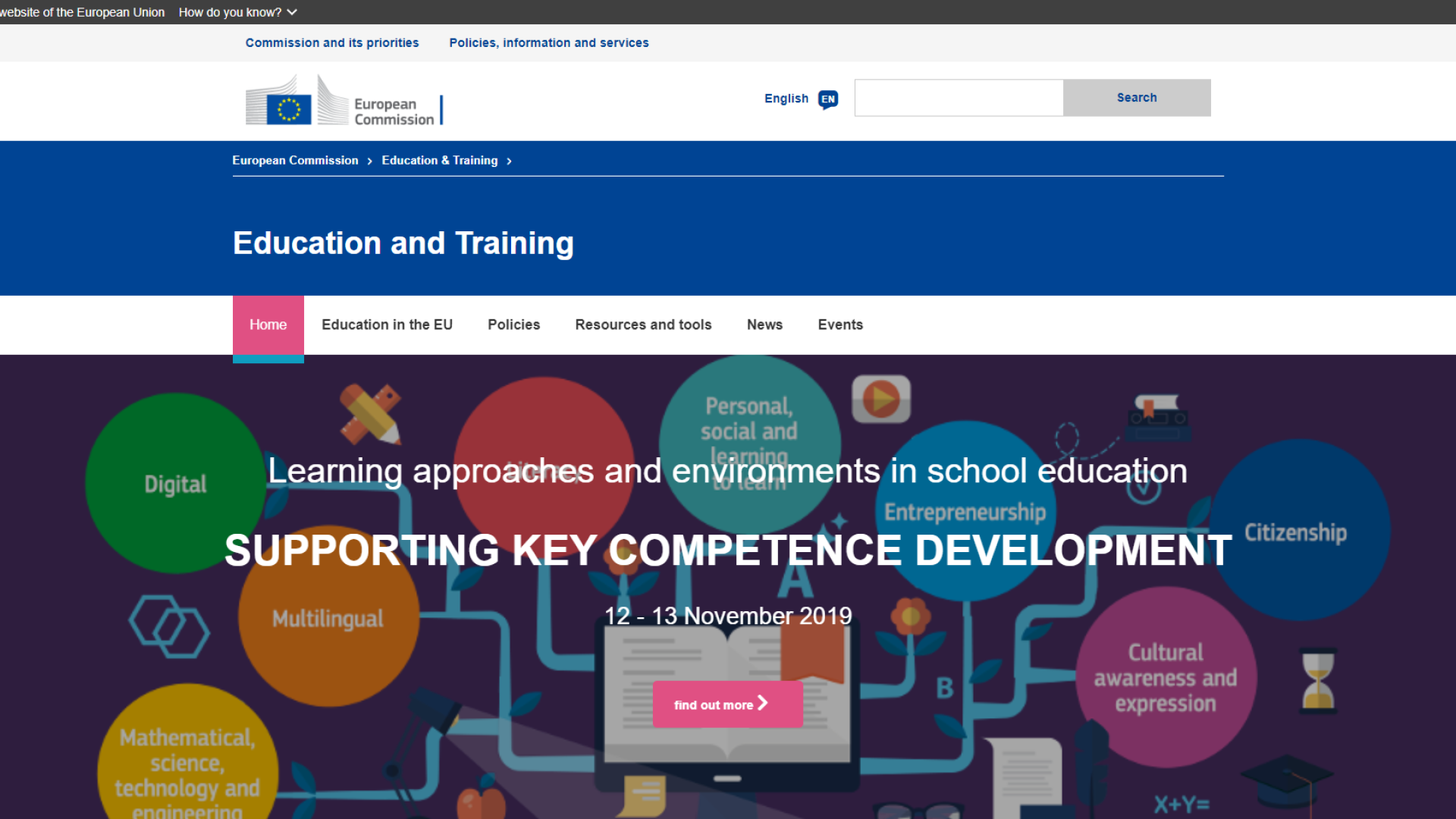Screen dimensions: 1456x819
Task: Click the orange play button icon
Action: [880, 399]
